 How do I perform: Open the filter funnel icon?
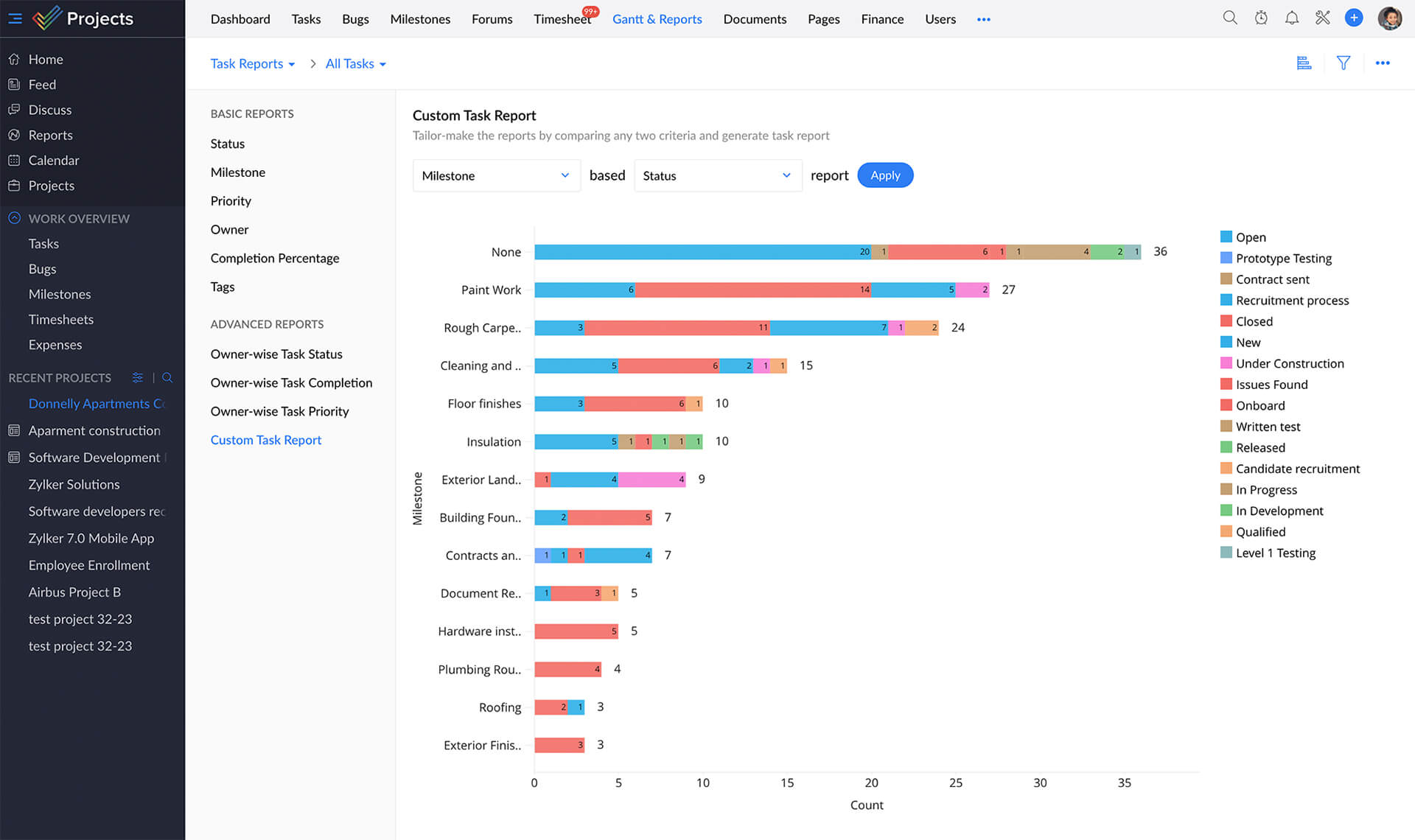(1344, 63)
